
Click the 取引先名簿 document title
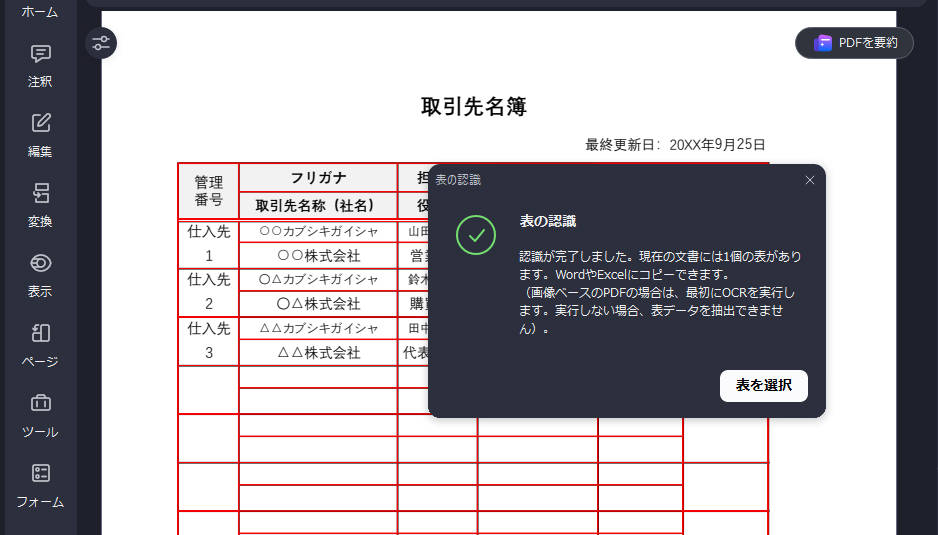(473, 107)
